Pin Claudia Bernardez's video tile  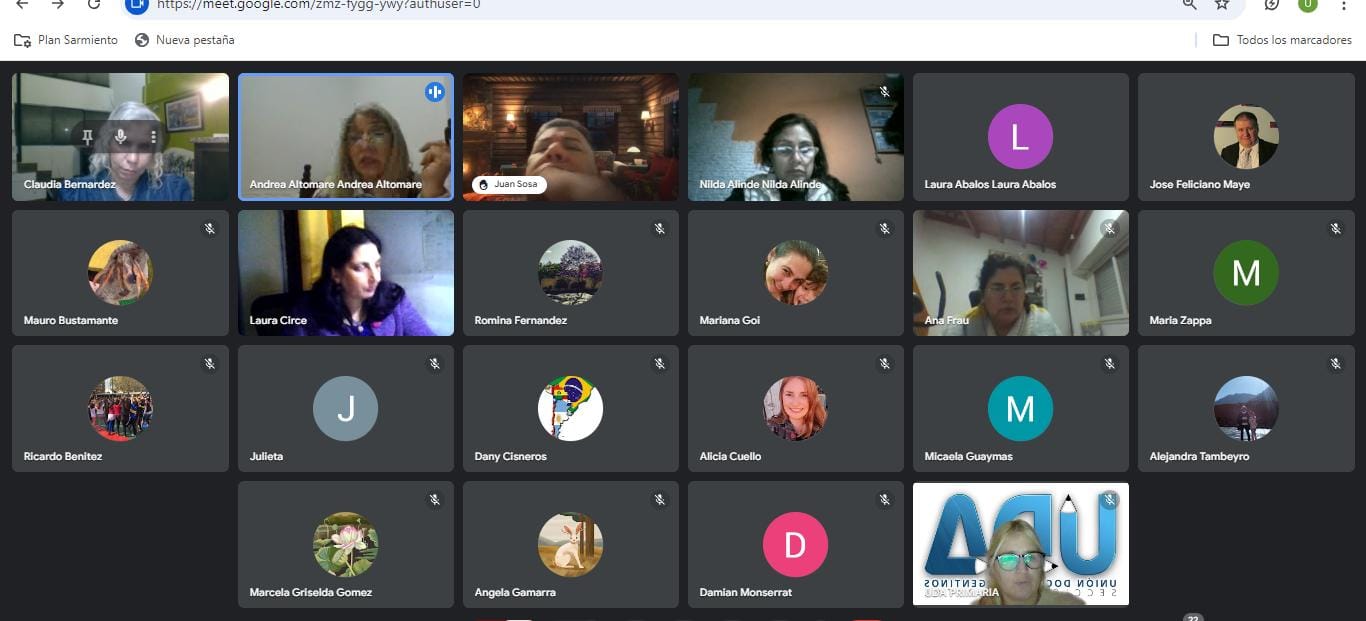88,137
